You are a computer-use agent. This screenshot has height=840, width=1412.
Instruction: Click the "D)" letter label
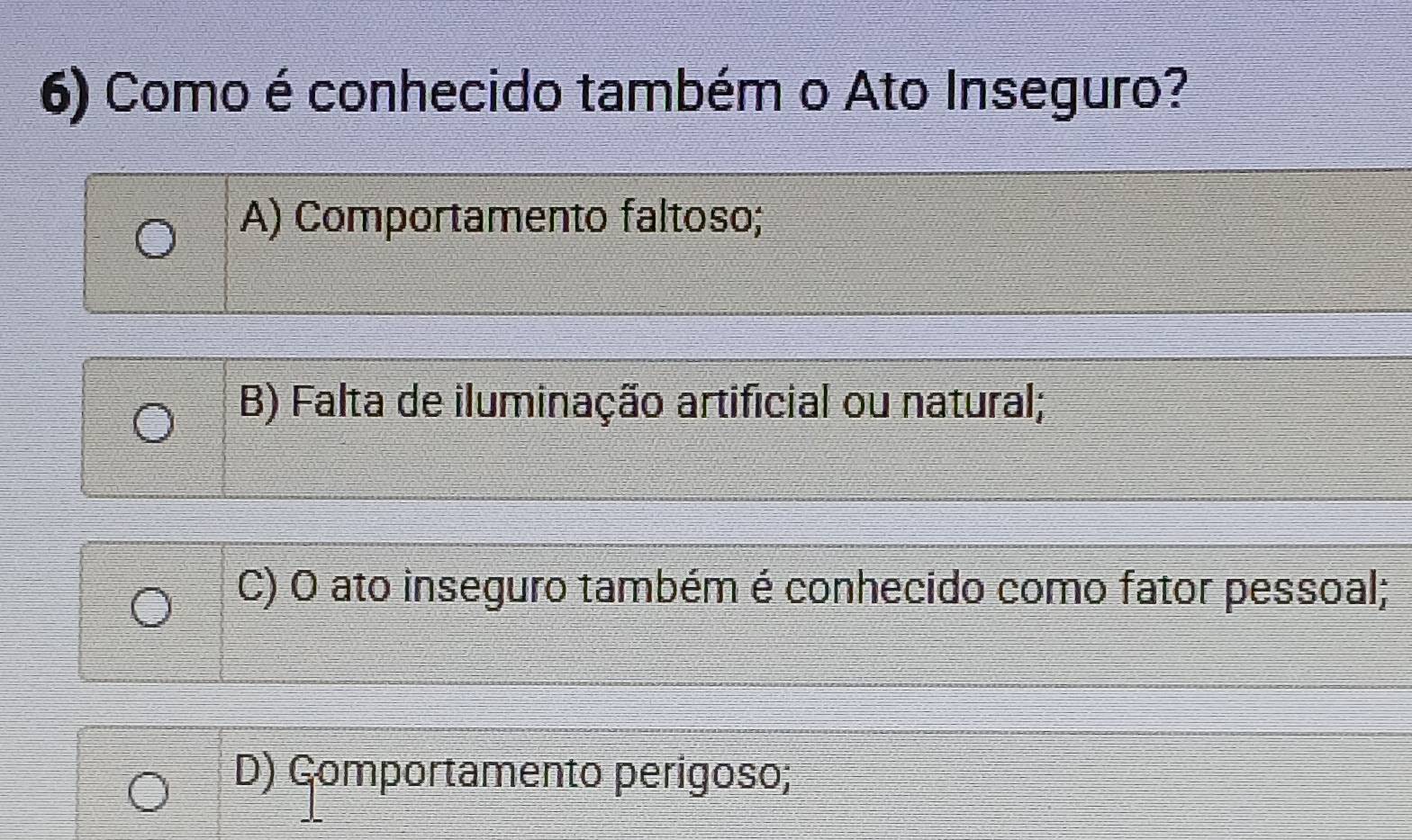(x=256, y=772)
